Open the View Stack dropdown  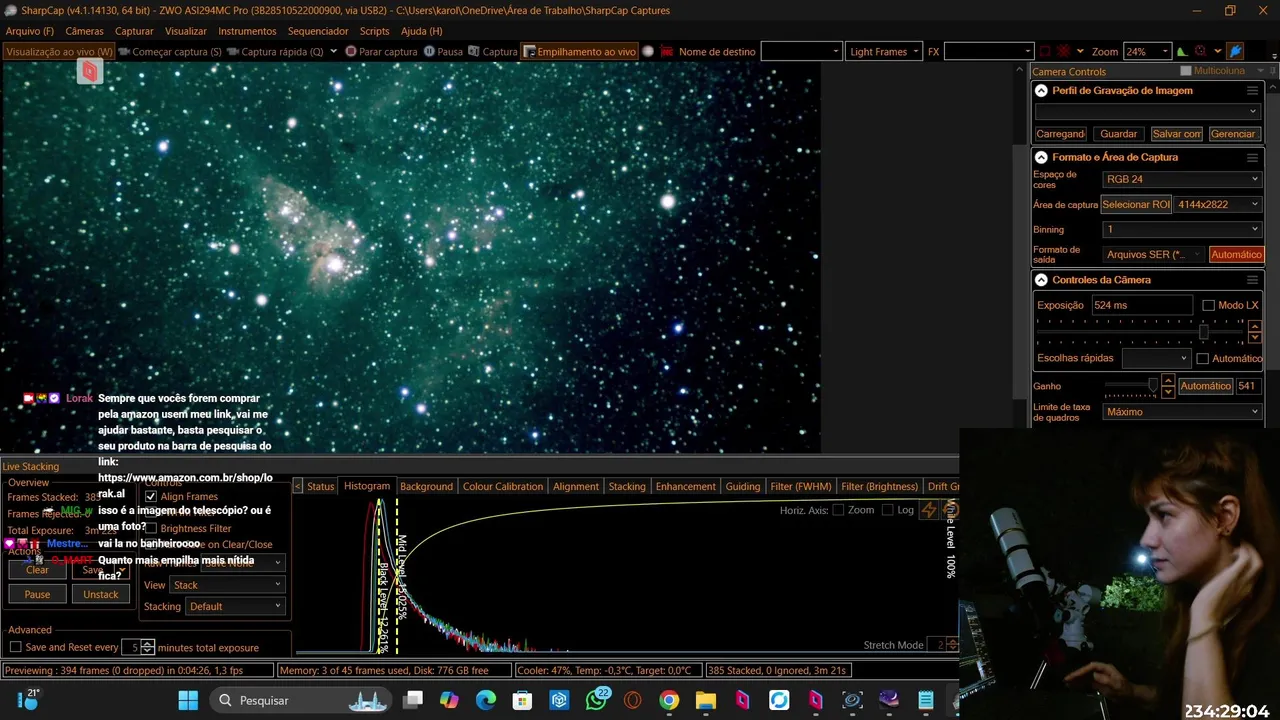tap(228, 585)
